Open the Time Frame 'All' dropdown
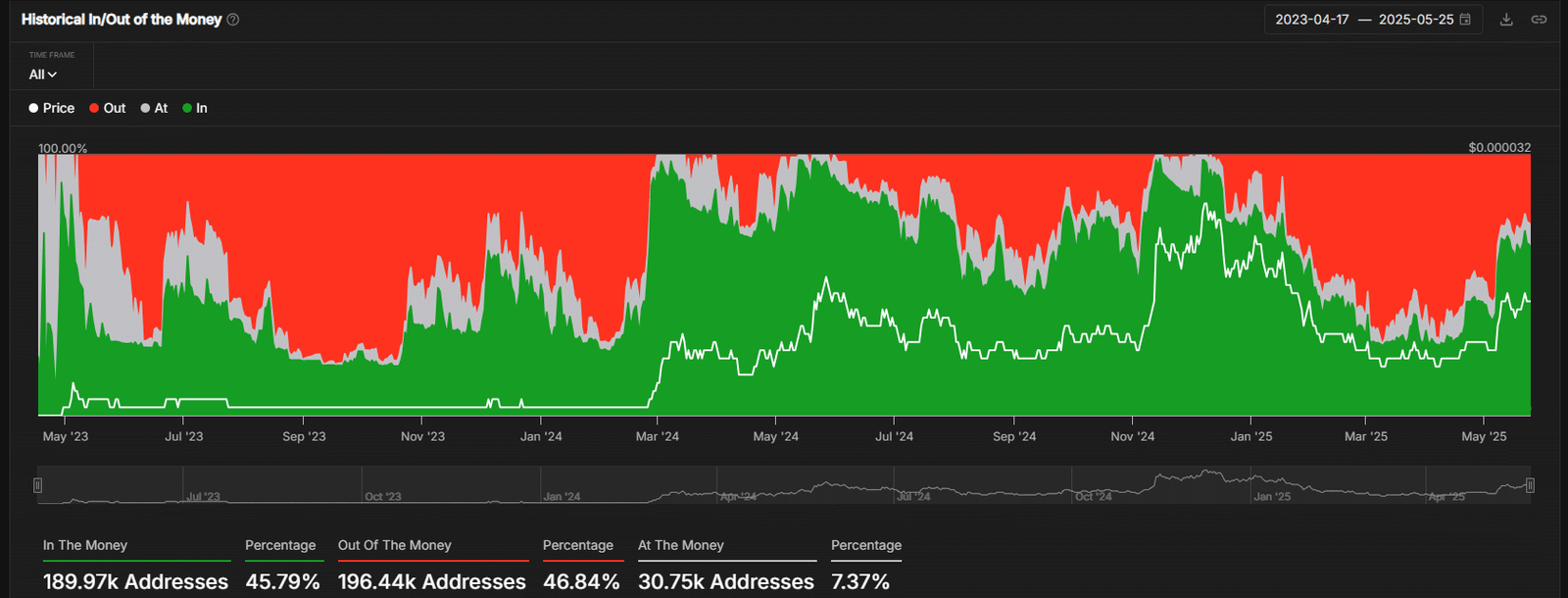This screenshot has height=598, width=1568. click(x=43, y=75)
